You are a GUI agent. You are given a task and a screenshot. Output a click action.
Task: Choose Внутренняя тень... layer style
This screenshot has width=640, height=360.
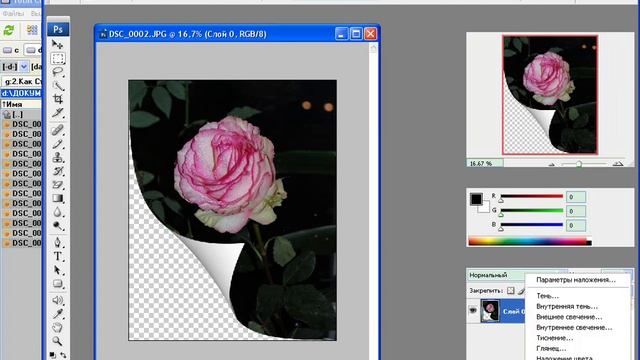(567, 306)
